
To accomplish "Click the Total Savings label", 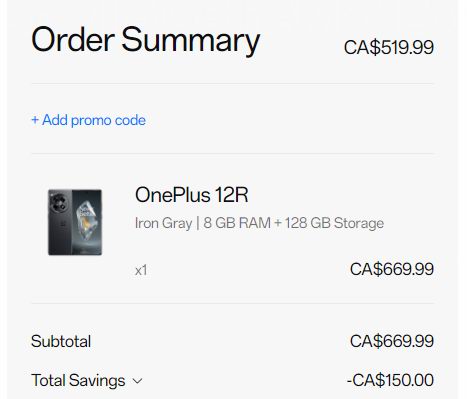I will pos(78,380).
